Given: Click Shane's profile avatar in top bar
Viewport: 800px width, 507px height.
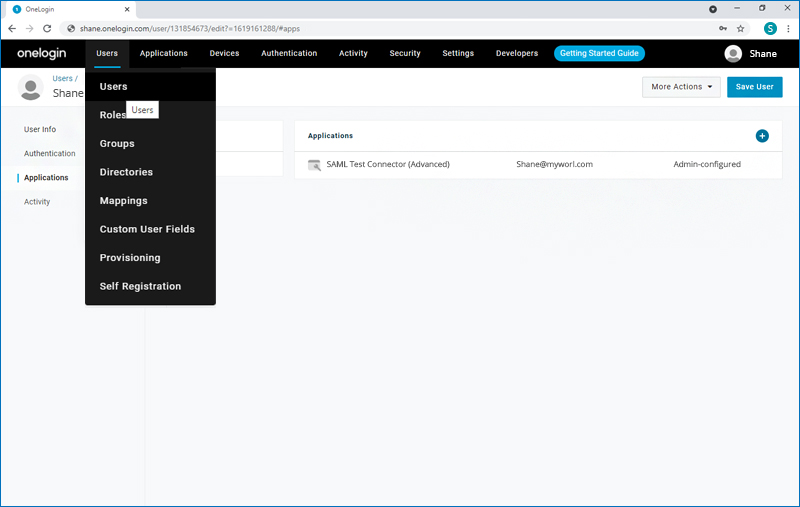Looking at the screenshot, I should 734,54.
